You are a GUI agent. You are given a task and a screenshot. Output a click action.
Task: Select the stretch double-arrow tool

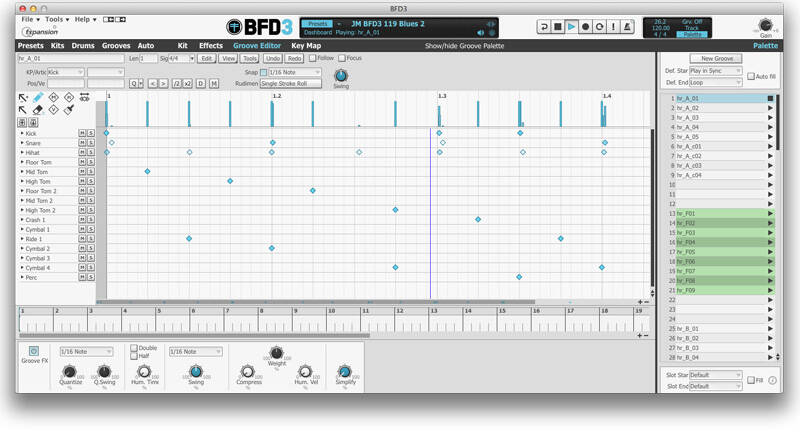click(x=85, y=97)
